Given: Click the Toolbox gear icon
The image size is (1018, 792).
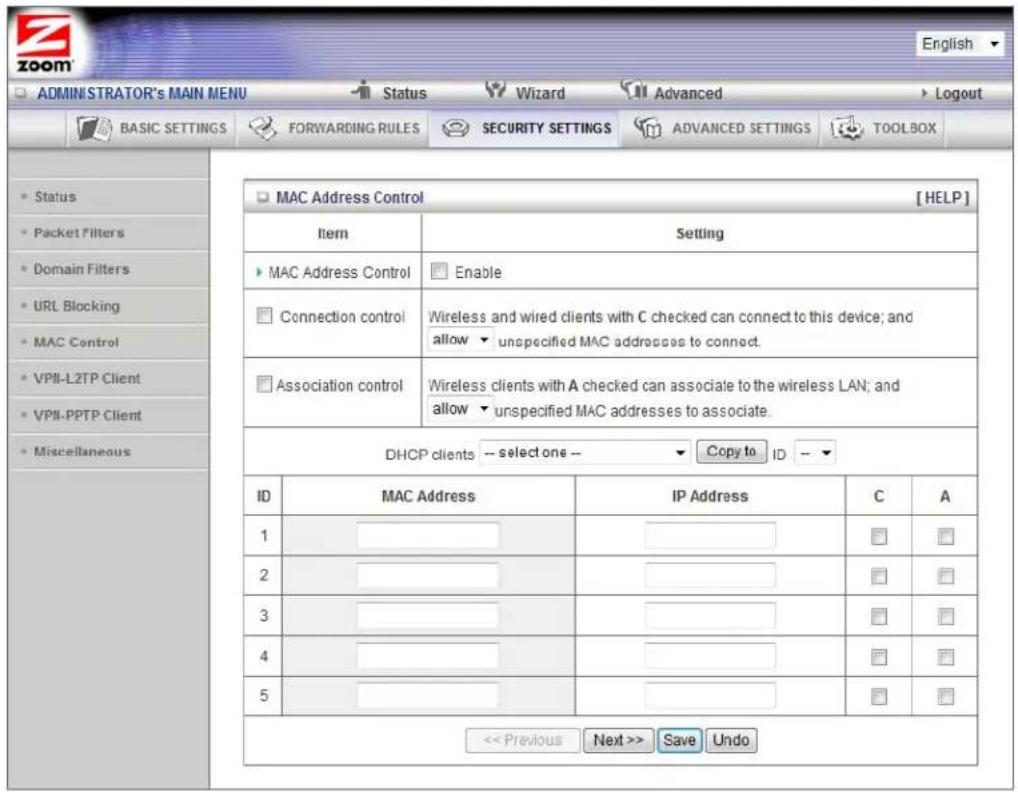Looking at the screenshot, I should (847, 128).
